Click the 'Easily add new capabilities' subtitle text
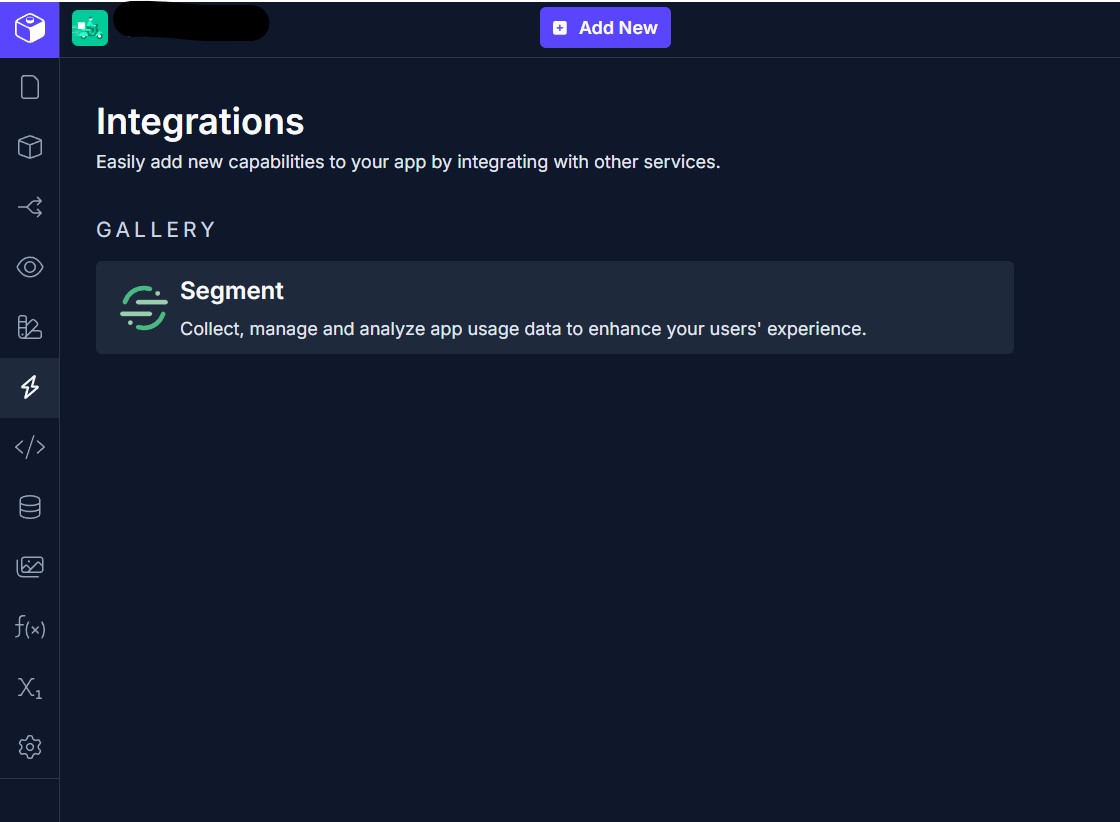1120x822 pixels. coord(408,162)
